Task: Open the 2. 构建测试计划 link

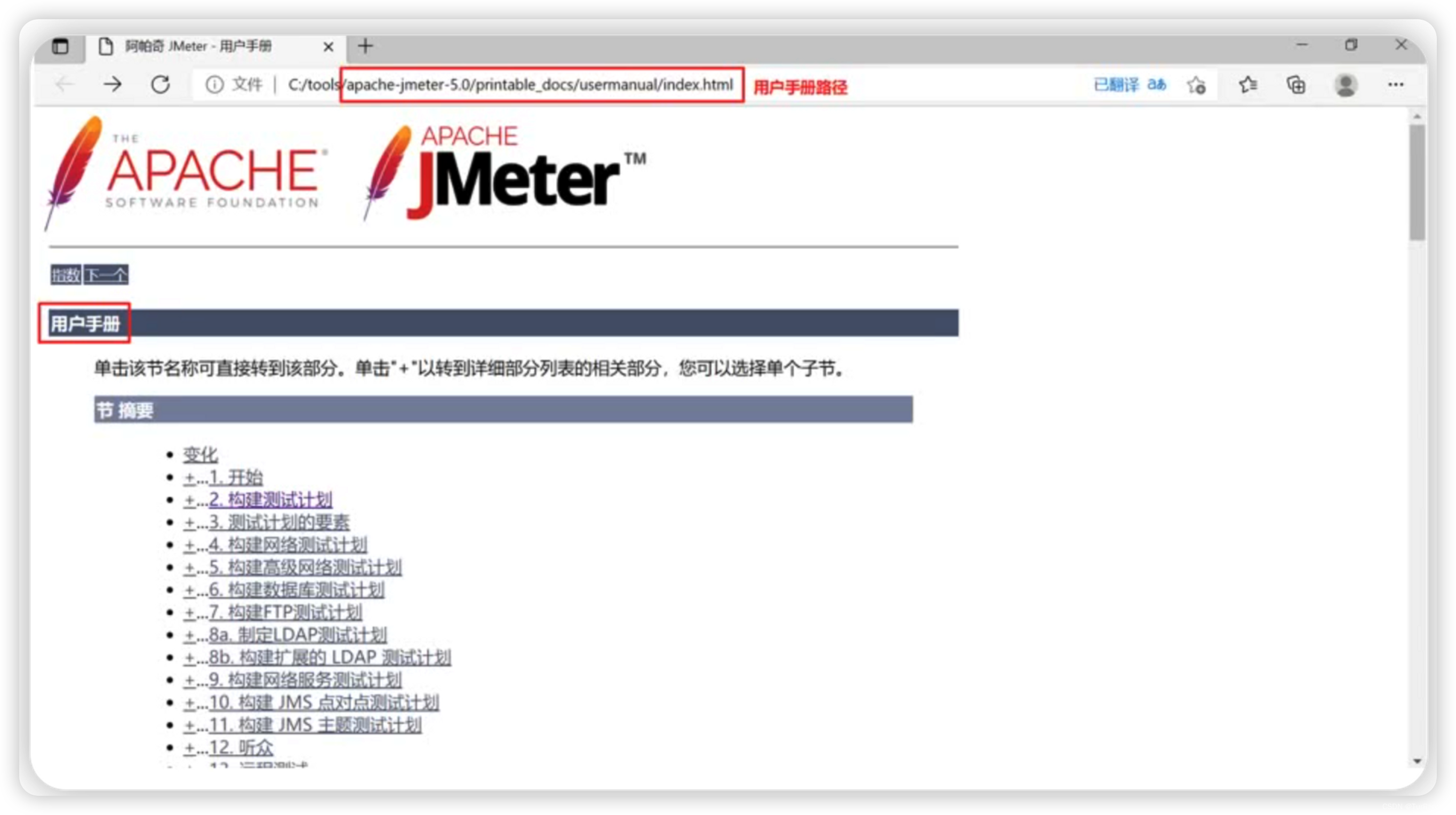Action: point(270,499)
